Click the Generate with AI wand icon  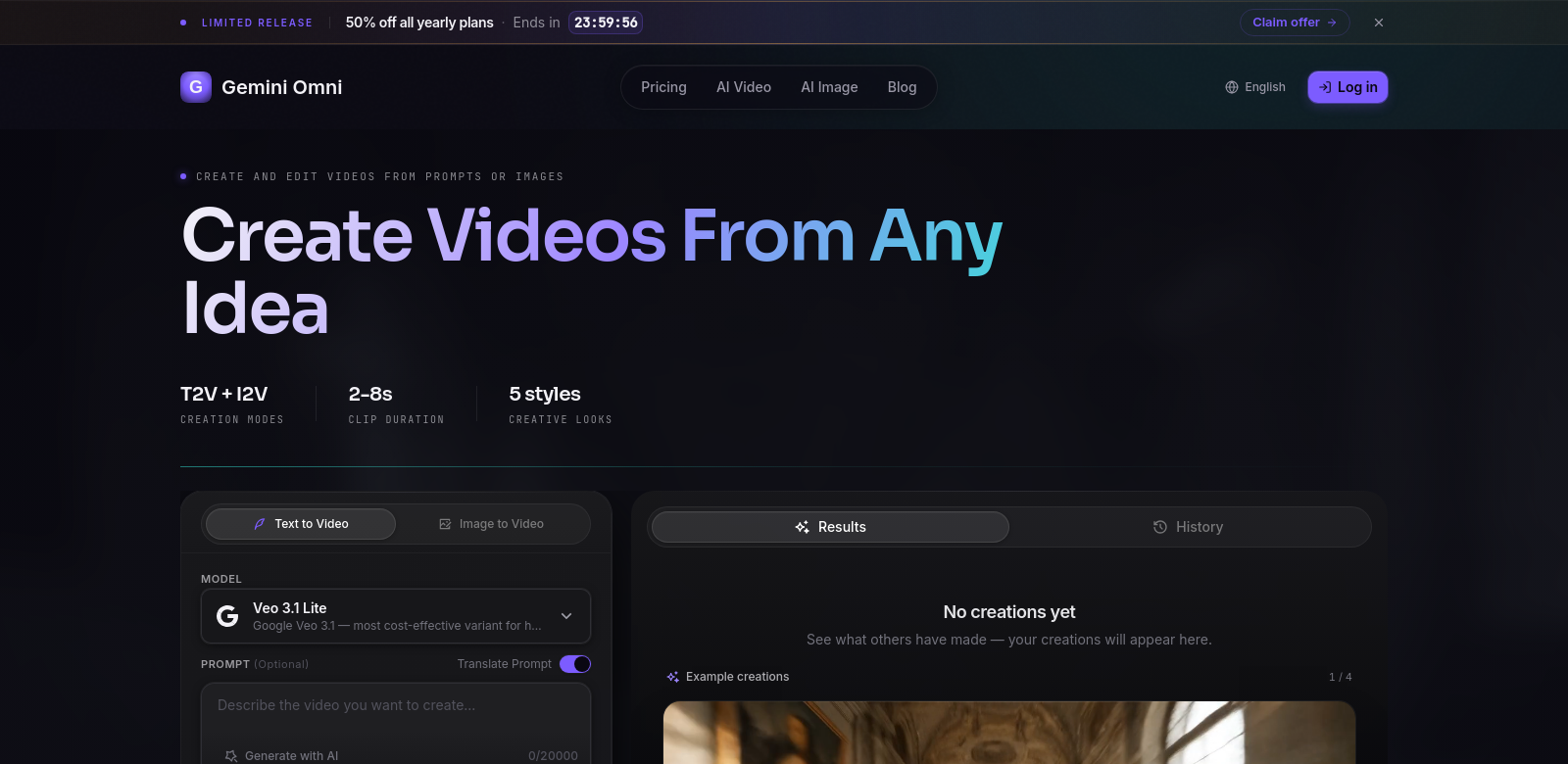tap(231, 756)
